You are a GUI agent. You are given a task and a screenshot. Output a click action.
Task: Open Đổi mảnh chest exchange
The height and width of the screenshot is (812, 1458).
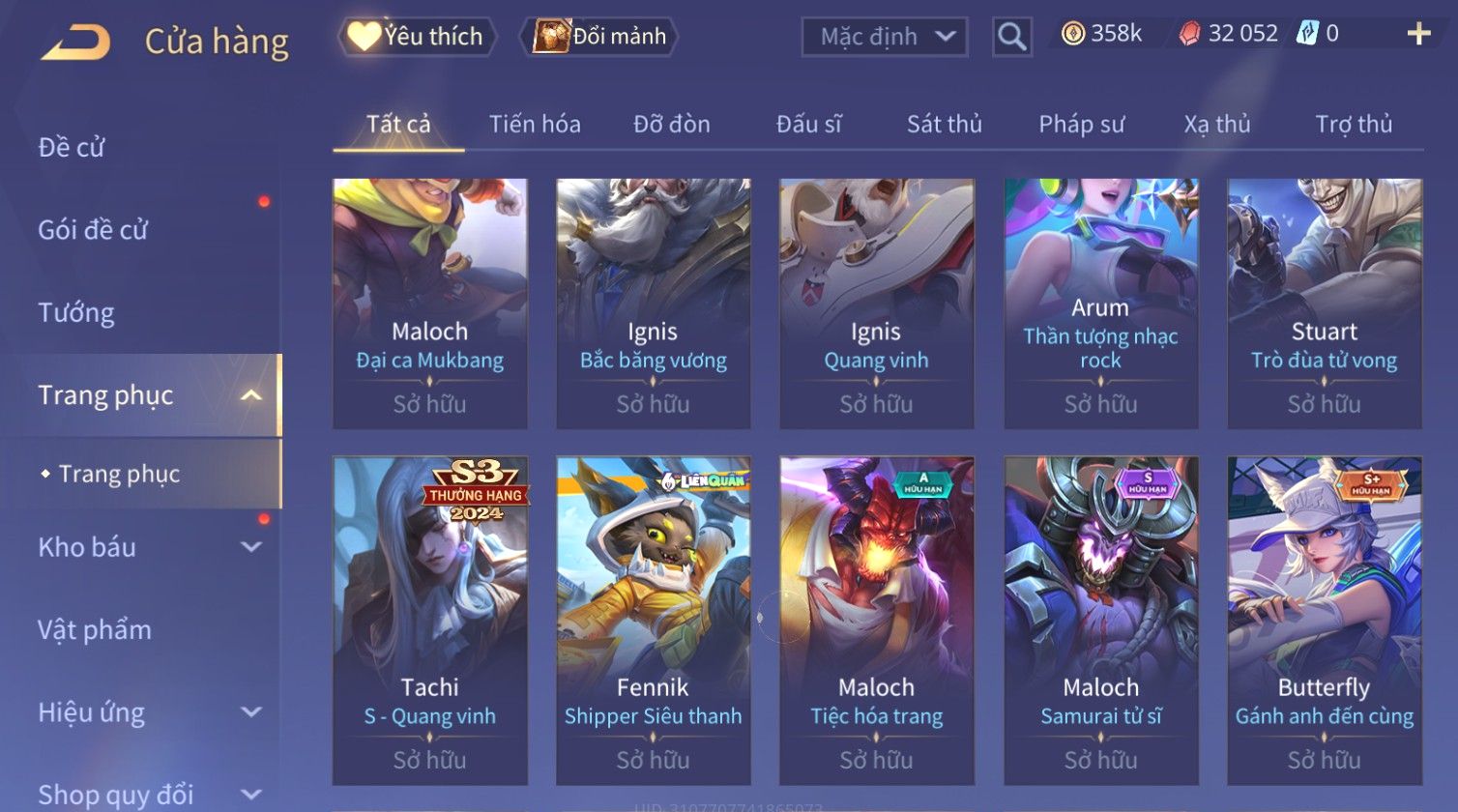point(599,37)
